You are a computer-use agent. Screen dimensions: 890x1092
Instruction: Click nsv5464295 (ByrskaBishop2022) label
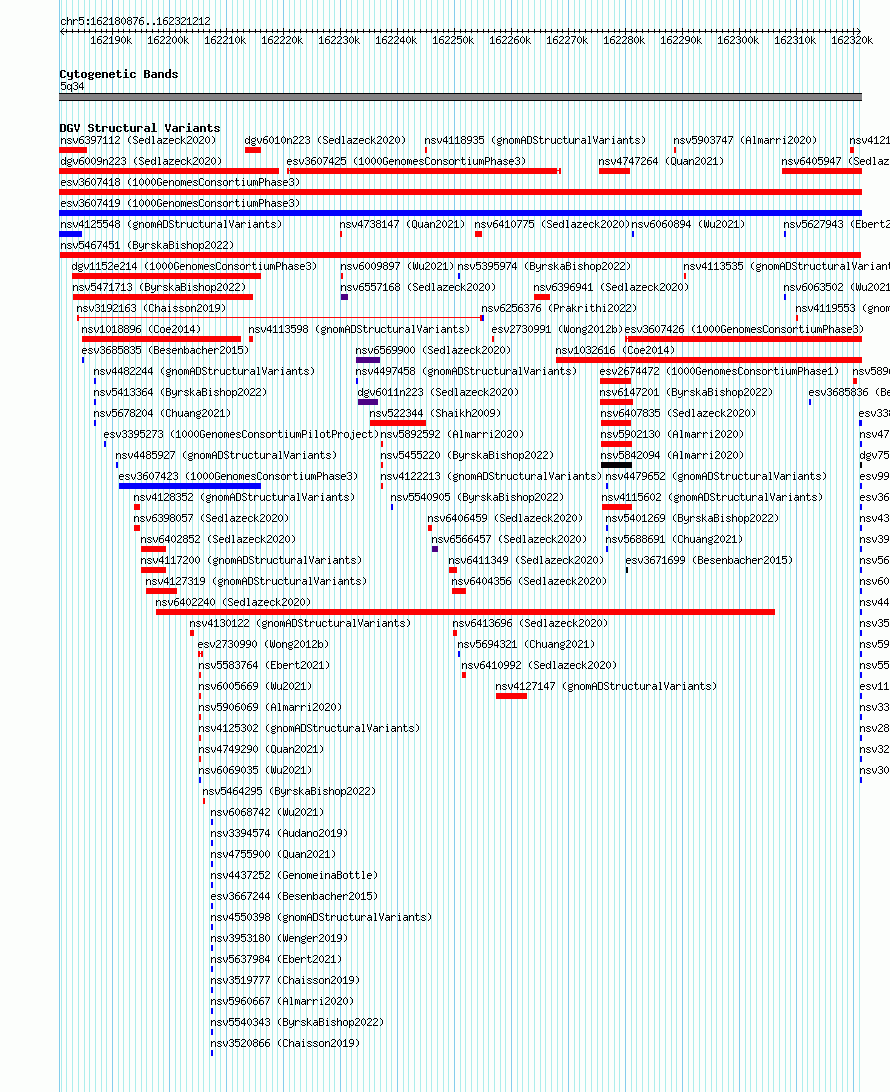point(289,791)
